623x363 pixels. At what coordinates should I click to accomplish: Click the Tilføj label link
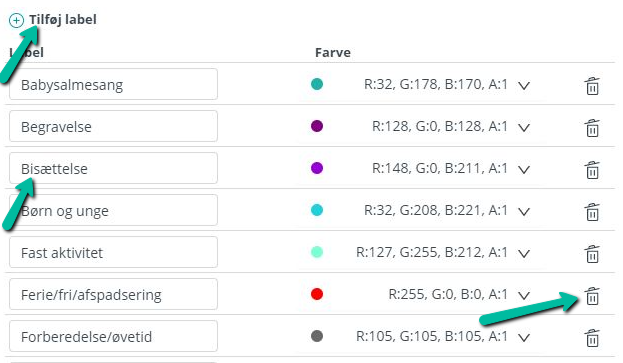coord(63,20)
